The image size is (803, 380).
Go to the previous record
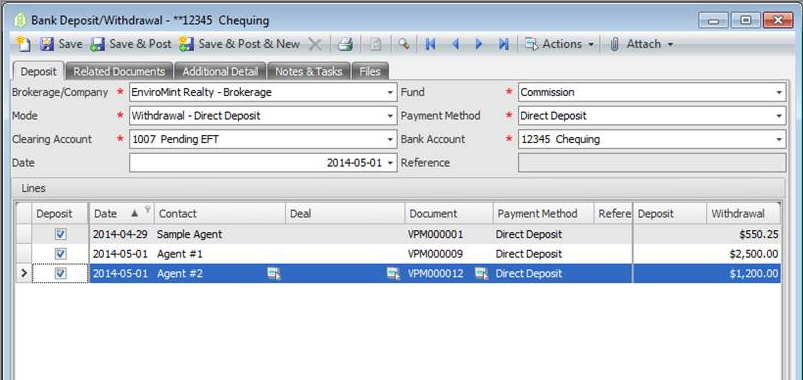point(455,45)
